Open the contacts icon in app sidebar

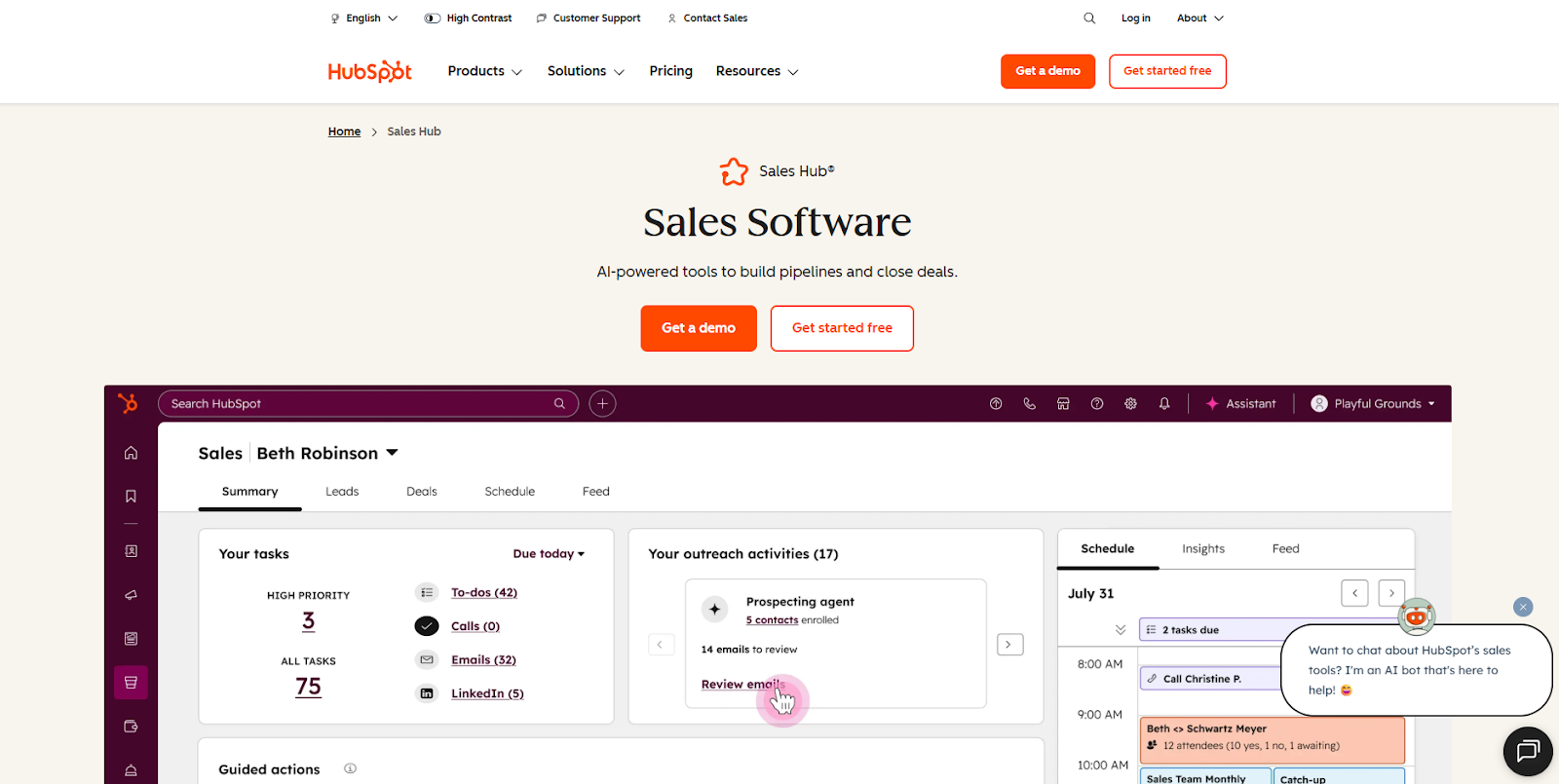131,551
